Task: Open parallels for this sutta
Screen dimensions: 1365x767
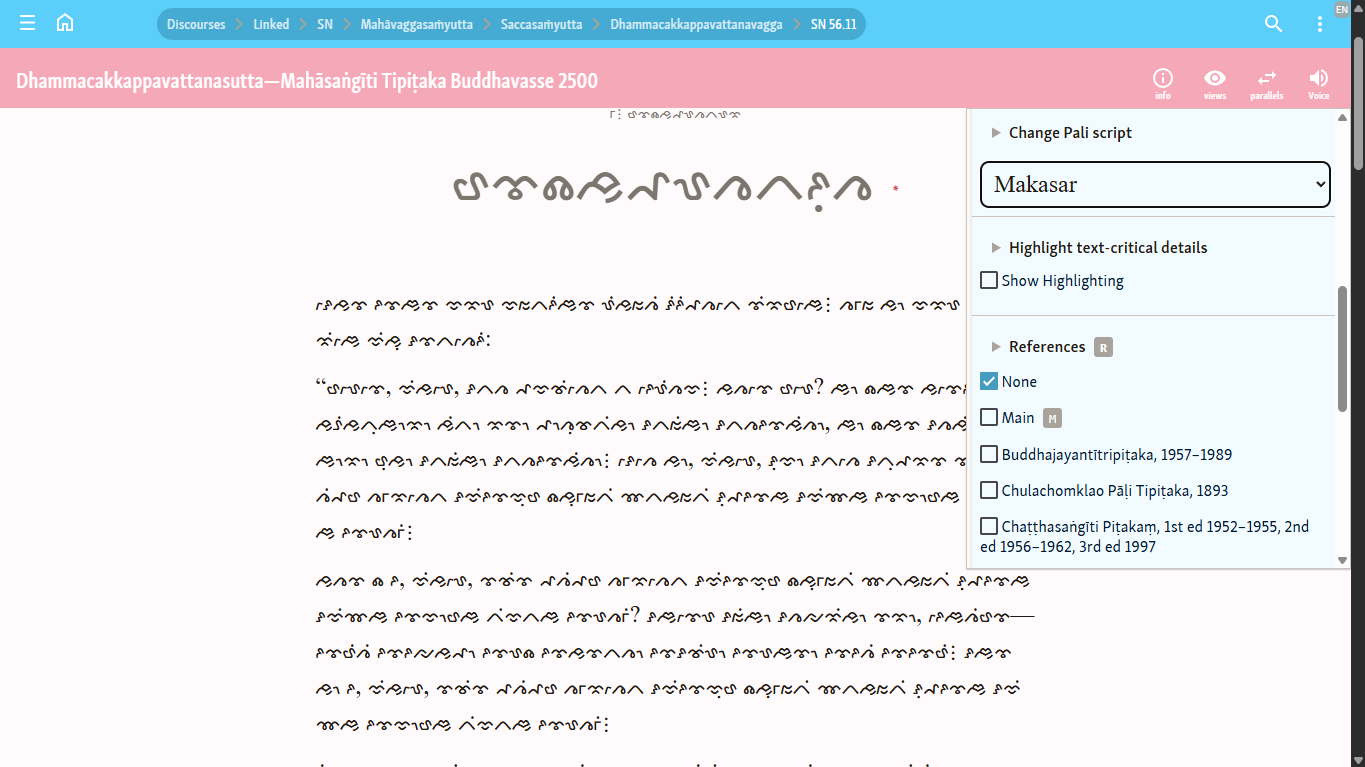Action: (1267, 83)
